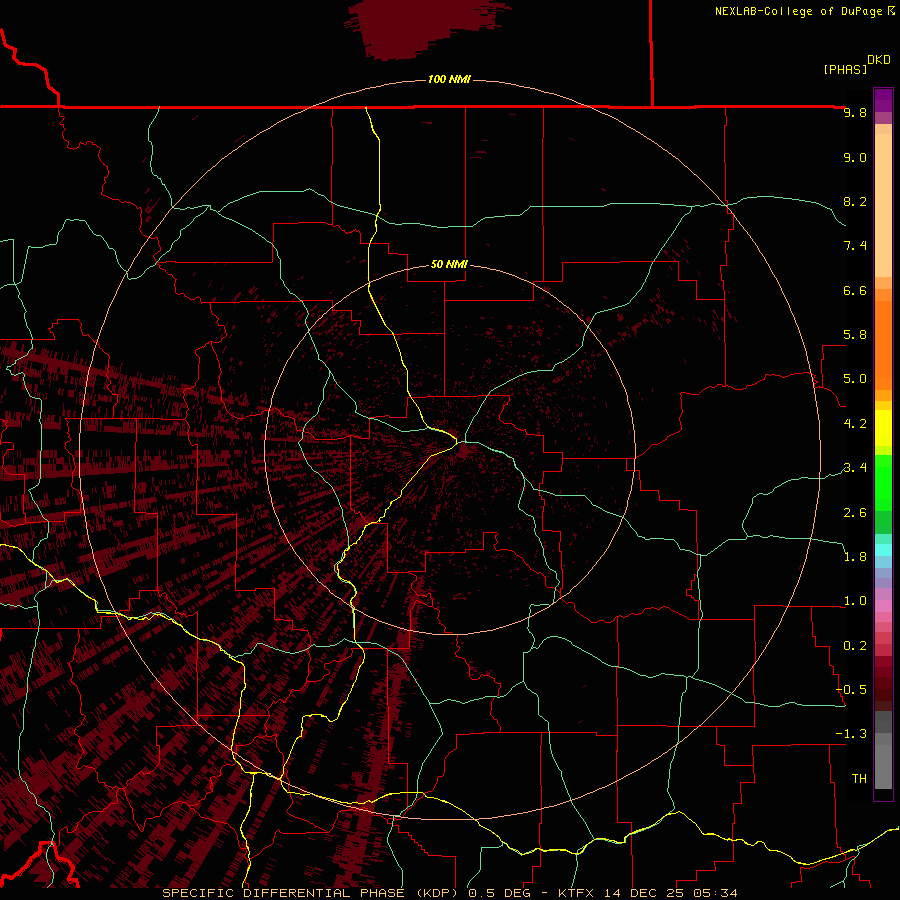This screenshot has width=900, height=900.
Task: Pick the orange segment of color bar
Action: (883, 346)
